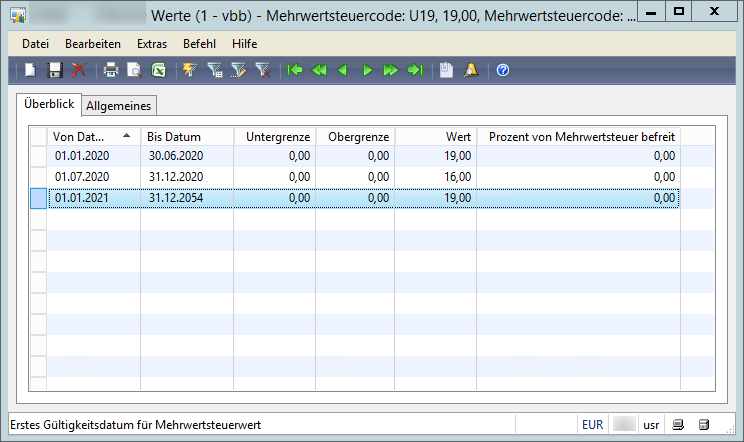Click Bis Datum cell 31.12.2054
Image resolution: width=744 pixels, height=442 pixels.
187,198
